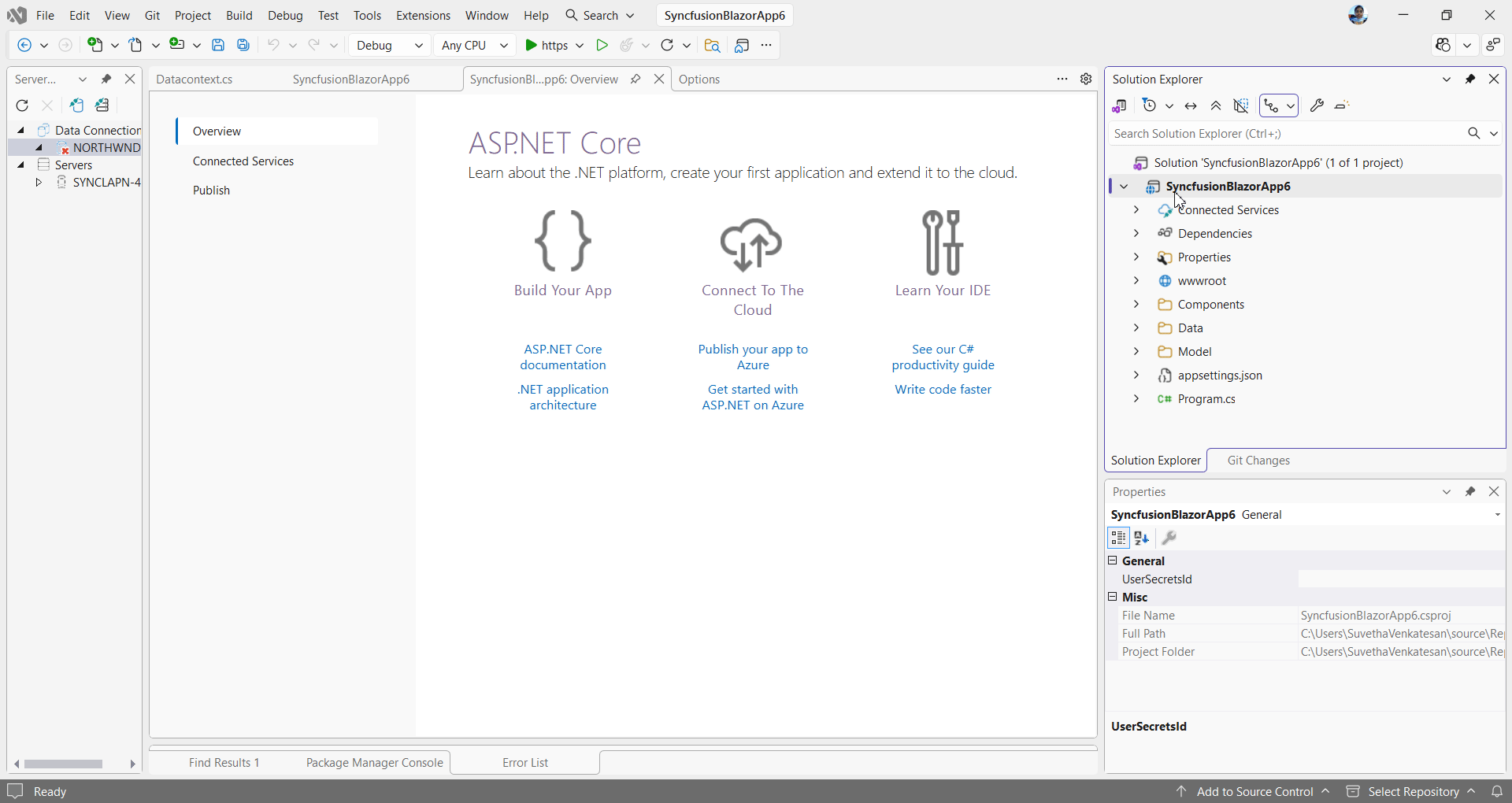Switch to the Git Changes tab
This screenshot has width=1512, height=803.
[x=1258, y=461]
